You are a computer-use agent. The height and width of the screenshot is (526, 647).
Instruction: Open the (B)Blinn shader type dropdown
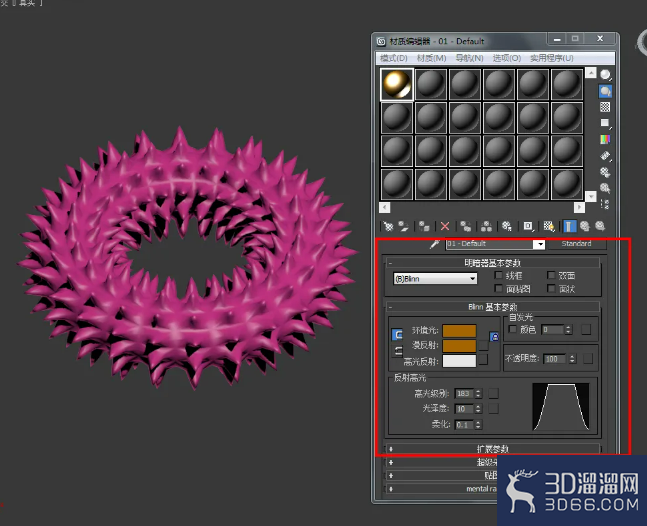[435, 279]
